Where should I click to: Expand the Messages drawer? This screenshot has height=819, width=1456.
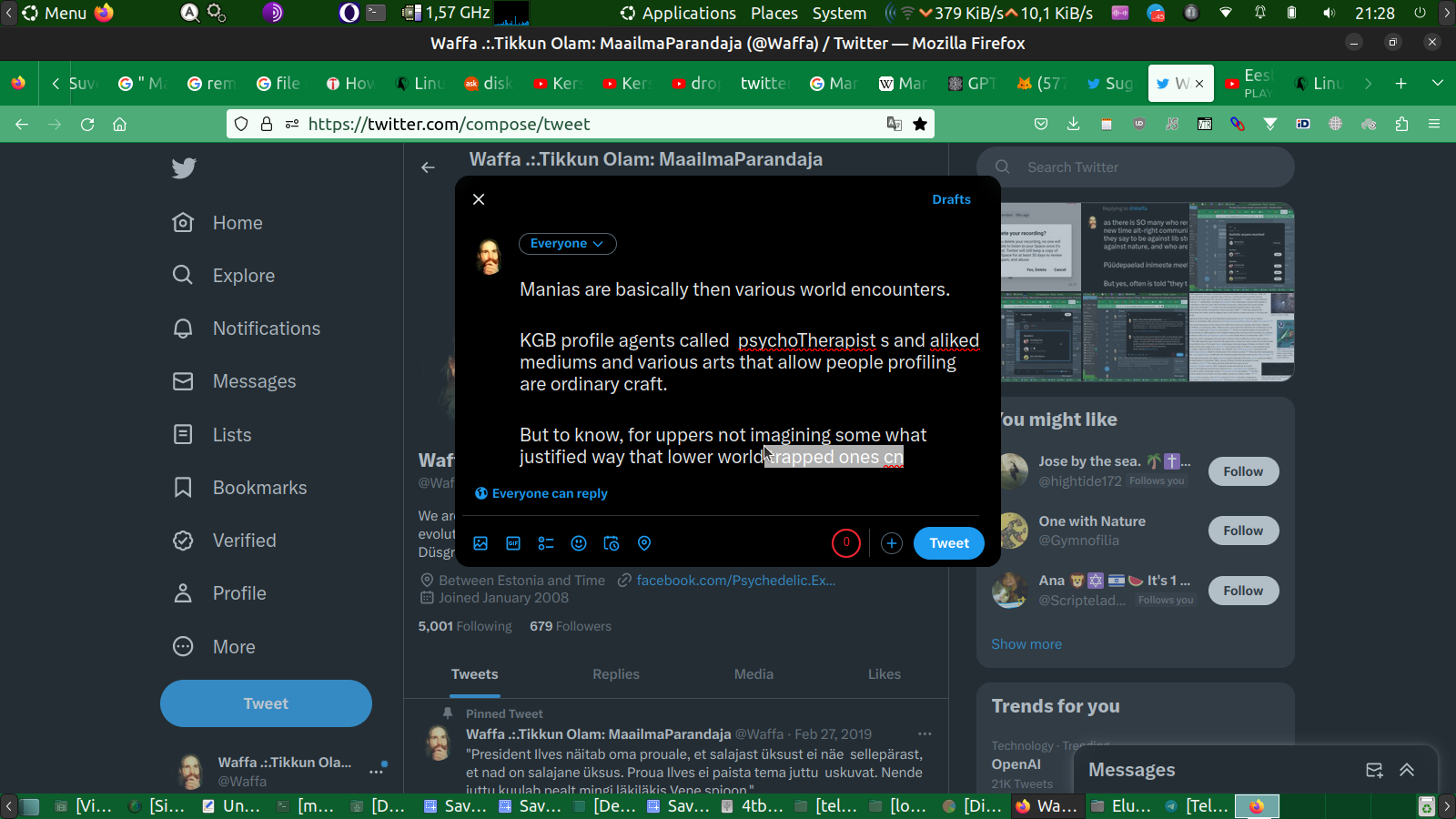(x=1407, y=770)
